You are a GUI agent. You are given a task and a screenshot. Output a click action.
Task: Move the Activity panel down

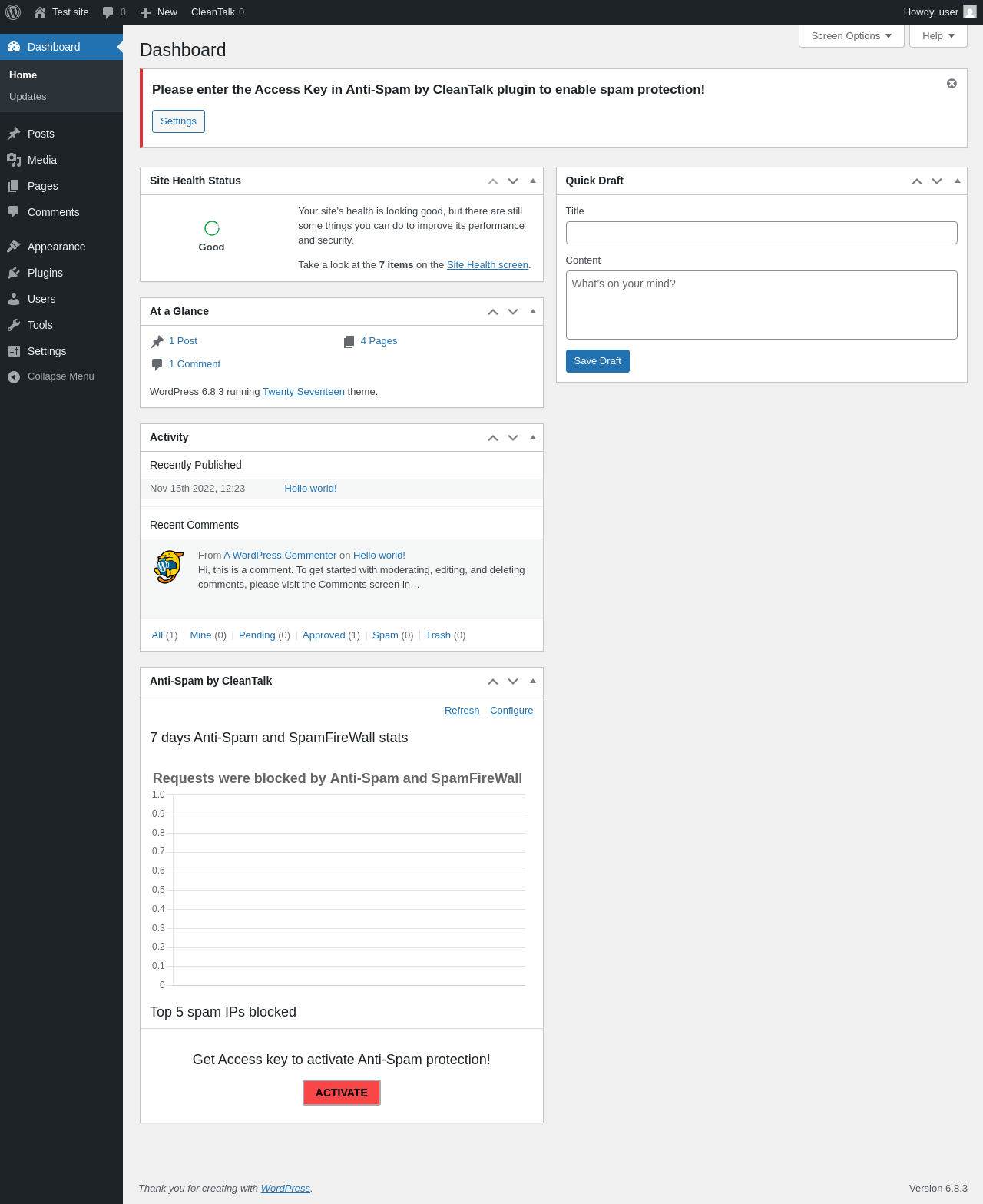(x=513, y=438)
